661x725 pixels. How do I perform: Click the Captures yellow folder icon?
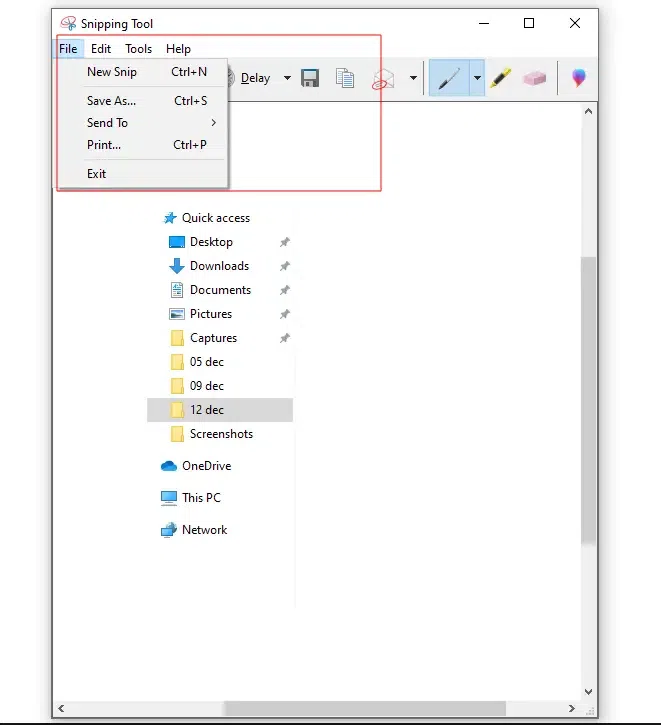pos(177,338)
